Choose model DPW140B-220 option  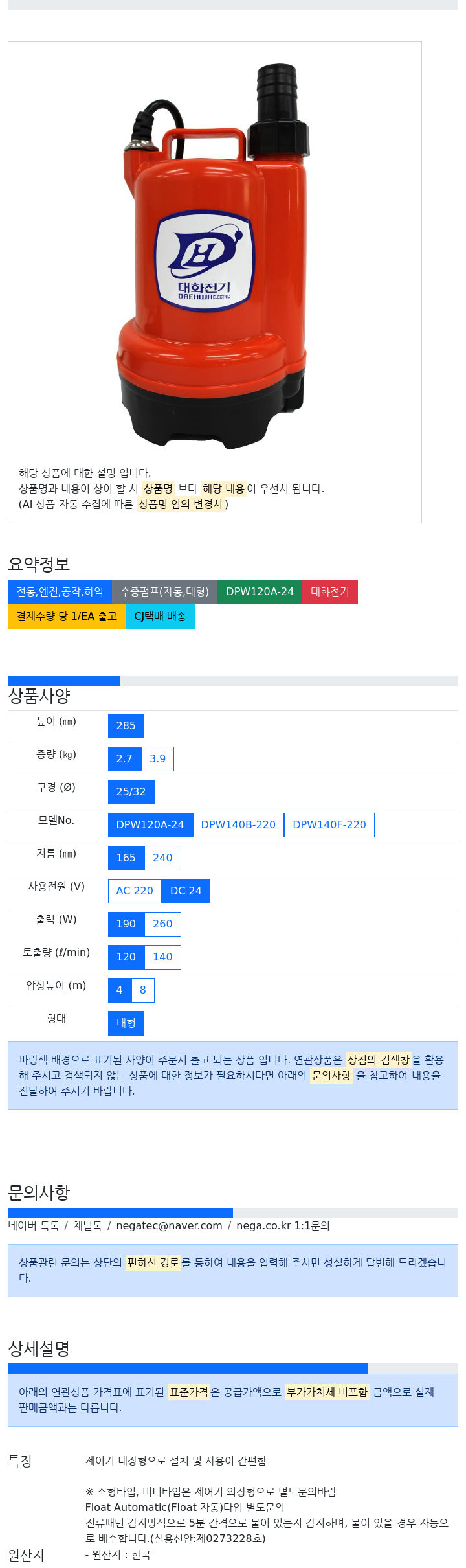tap(238, 825)
